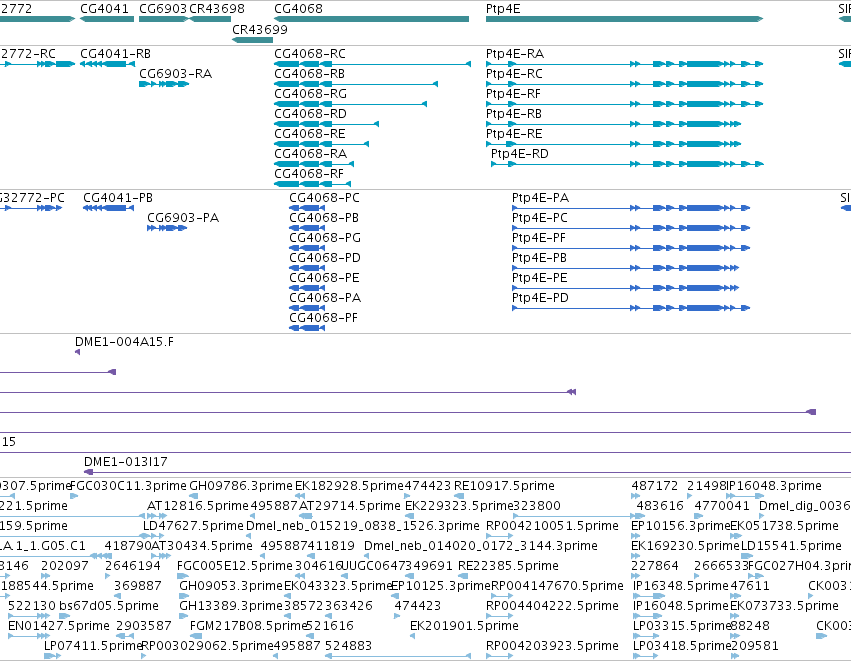Screen dimensions: 851x661
Task: Click the Ptp4E-RD transcript label
Action: pos(520,154)
